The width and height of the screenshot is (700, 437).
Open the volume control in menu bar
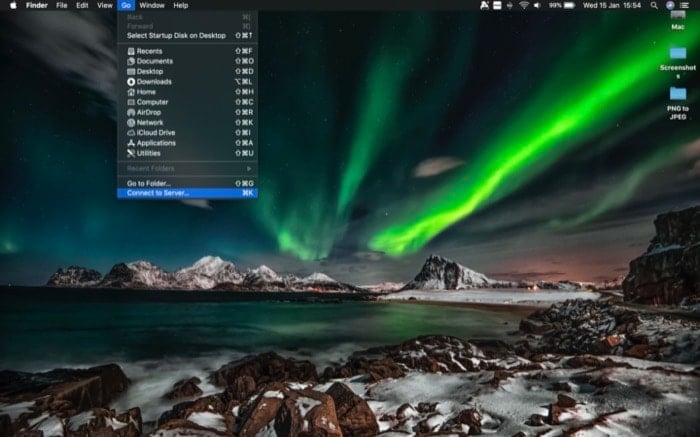[x=537, y=5]
